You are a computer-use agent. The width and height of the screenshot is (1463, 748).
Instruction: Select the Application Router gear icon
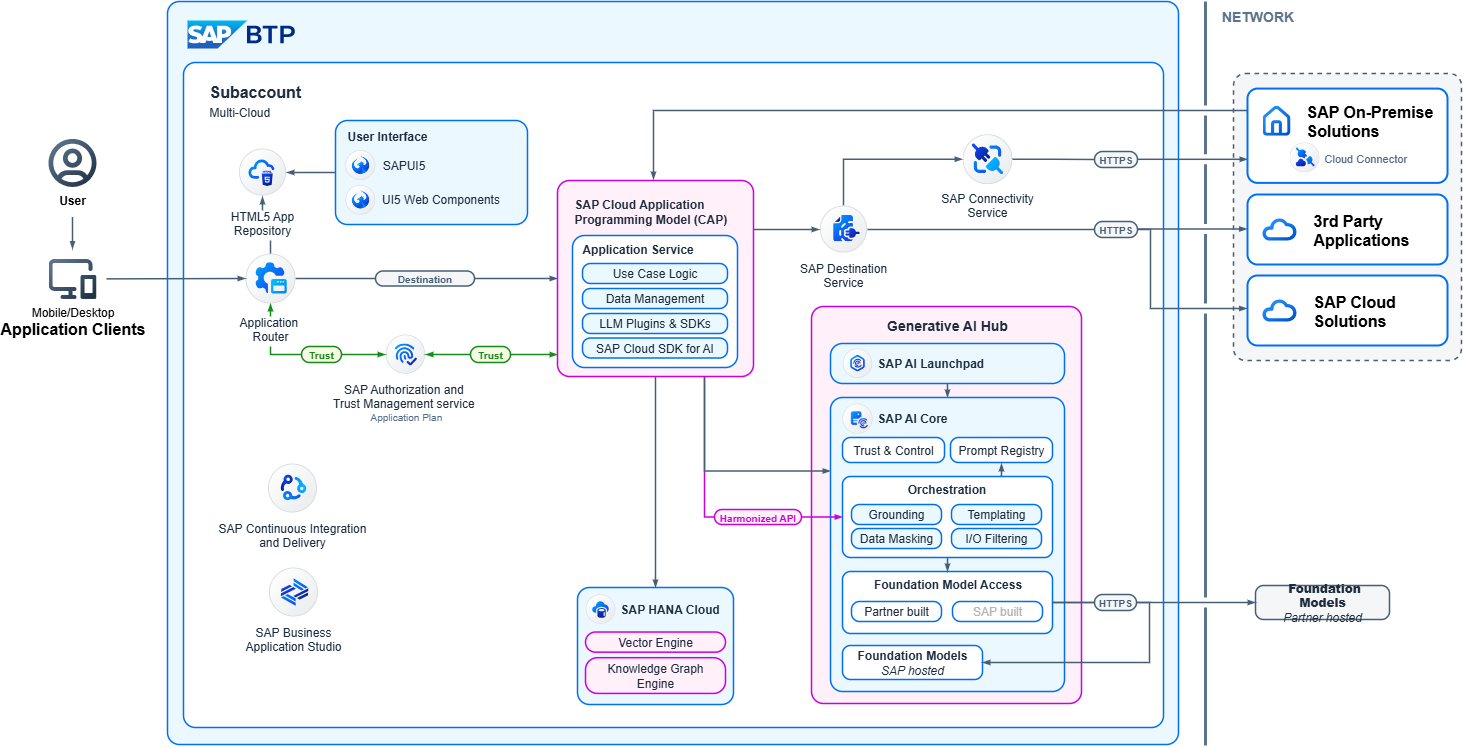tap(270, 279)
